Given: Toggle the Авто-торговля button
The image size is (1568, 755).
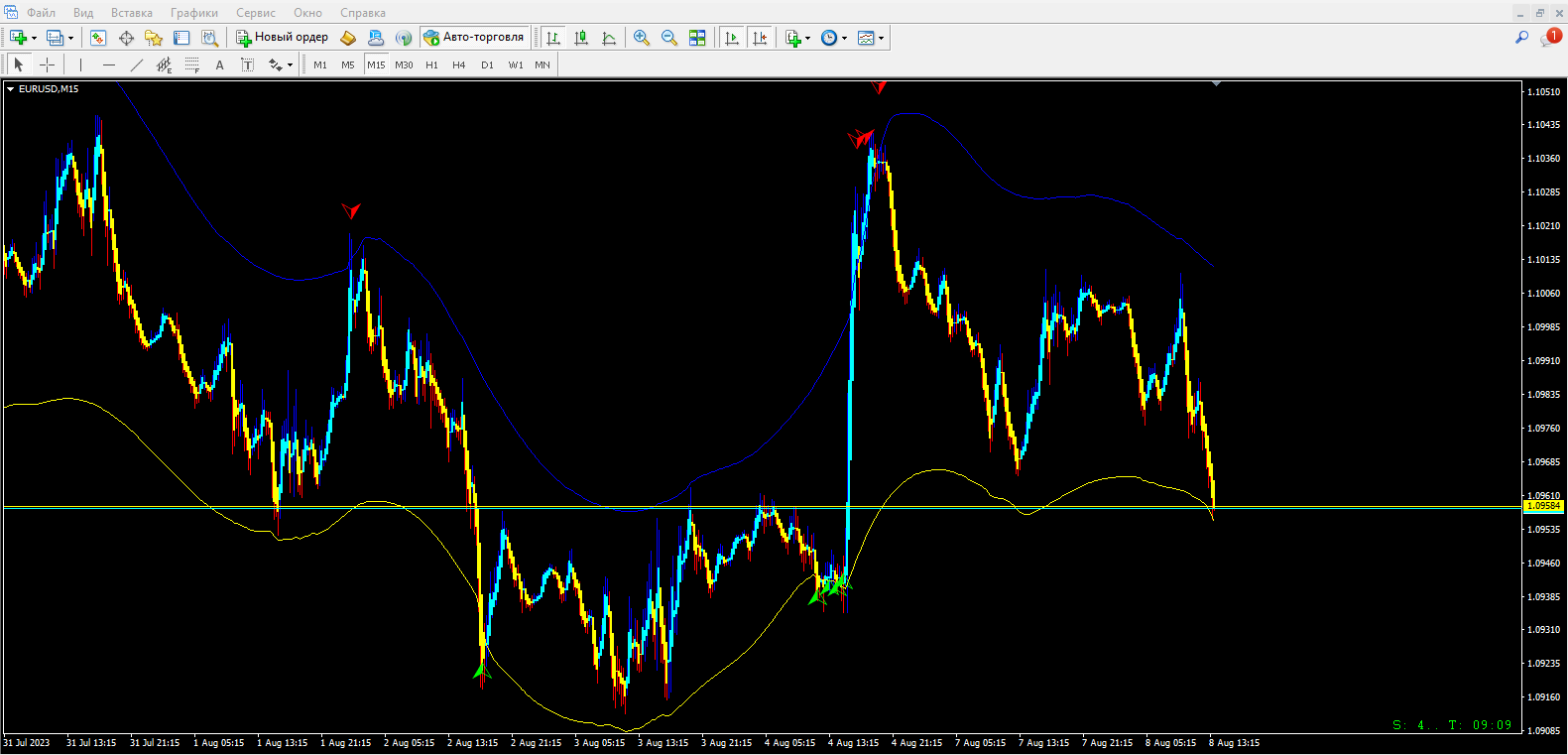Looking at the screenshot, I should (474, 38).
